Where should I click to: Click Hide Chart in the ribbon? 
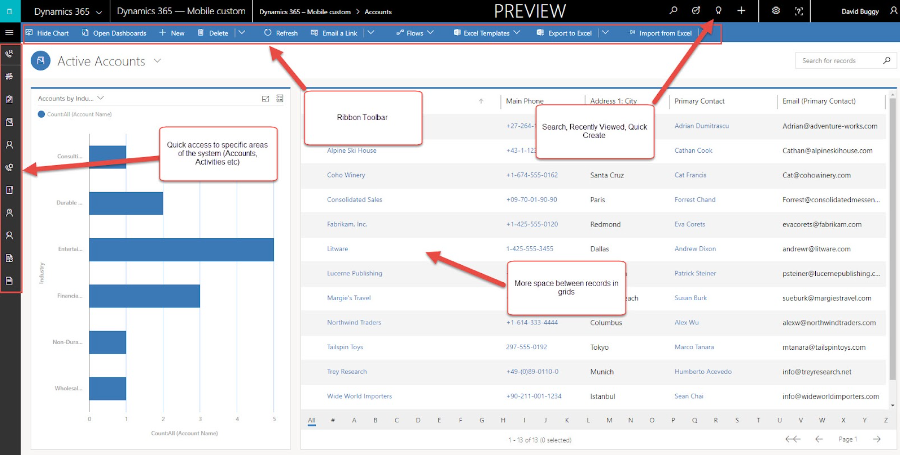click(x=47, y=33)
